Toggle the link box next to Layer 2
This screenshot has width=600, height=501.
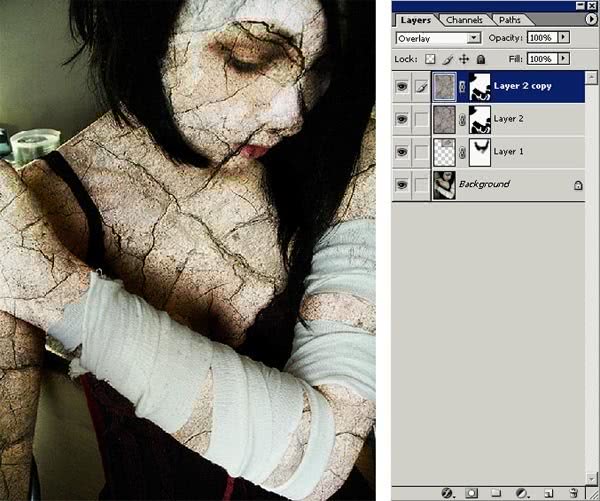tap(421, 119)
